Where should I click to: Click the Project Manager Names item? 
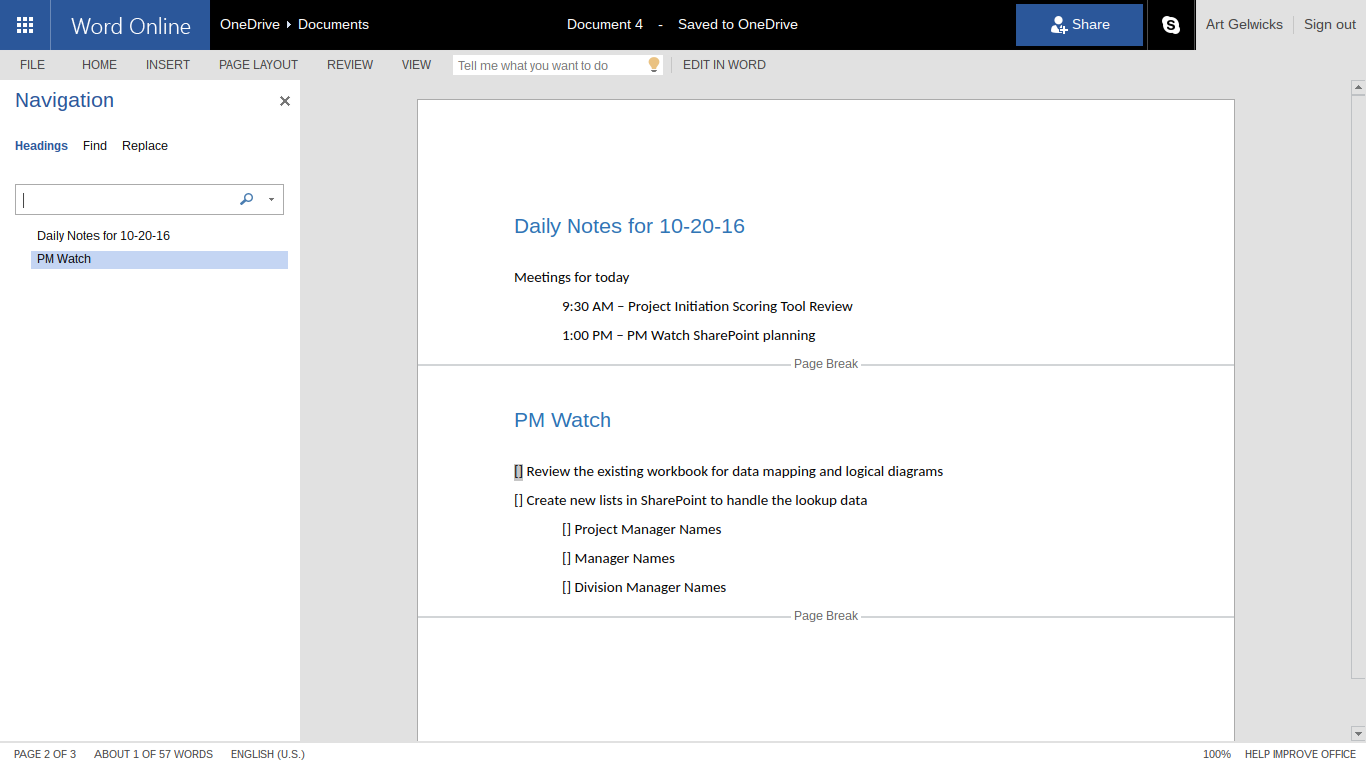point(641,530)
